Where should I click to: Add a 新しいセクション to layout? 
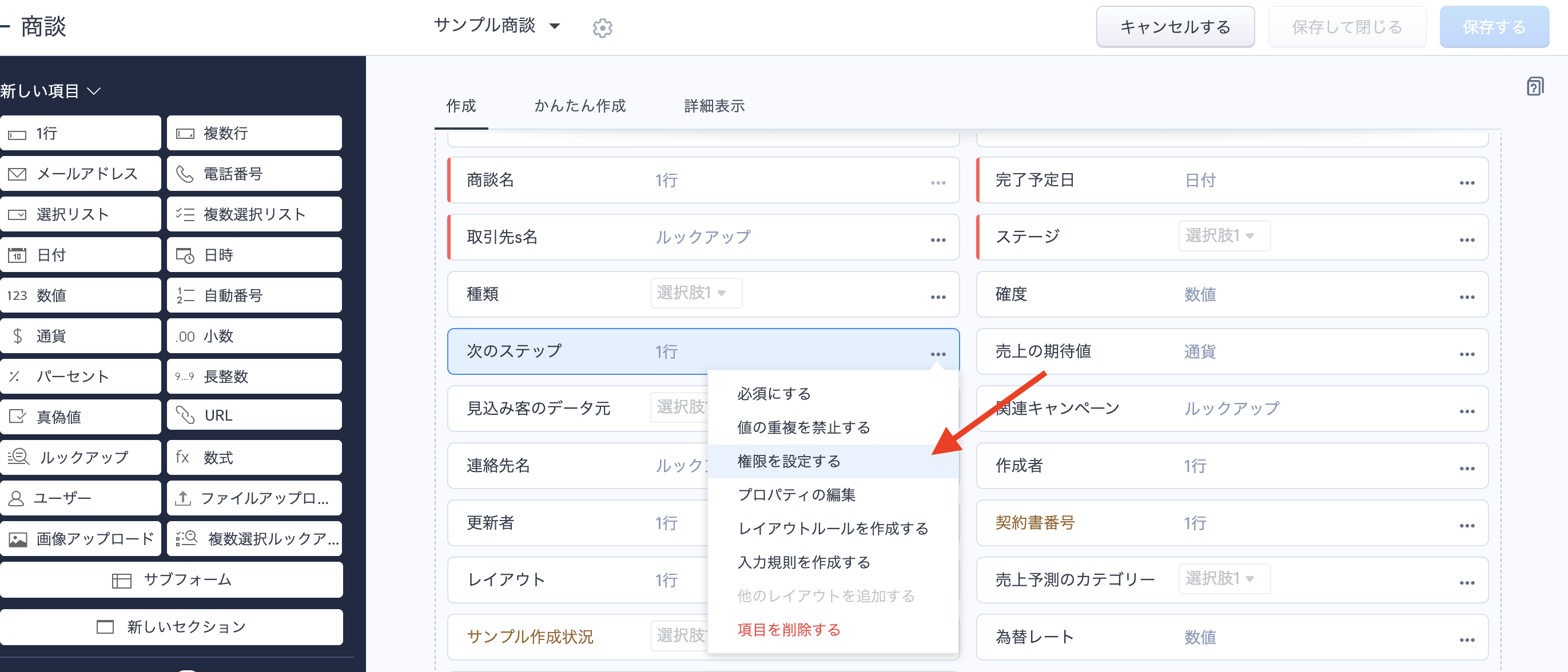[x=171, y=627]
